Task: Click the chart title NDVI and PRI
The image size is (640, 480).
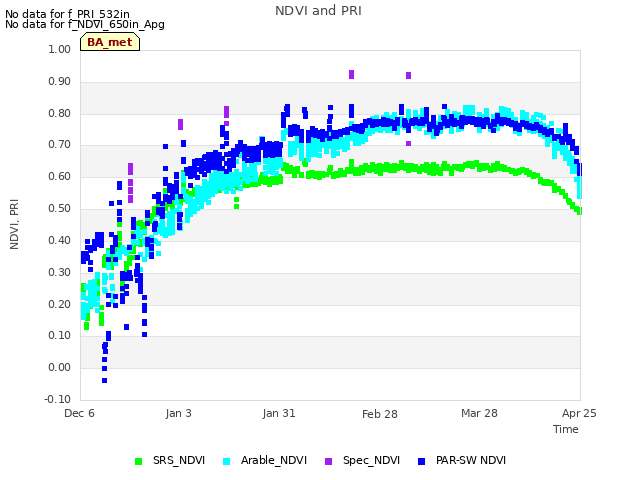Action: tap(318, 11)
